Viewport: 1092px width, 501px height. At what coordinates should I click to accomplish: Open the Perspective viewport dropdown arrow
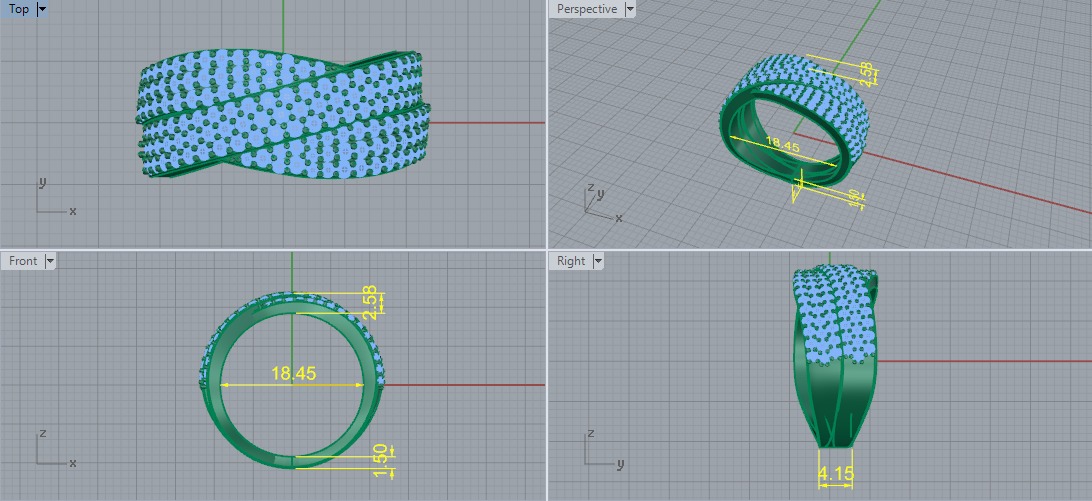click(630, 9)
